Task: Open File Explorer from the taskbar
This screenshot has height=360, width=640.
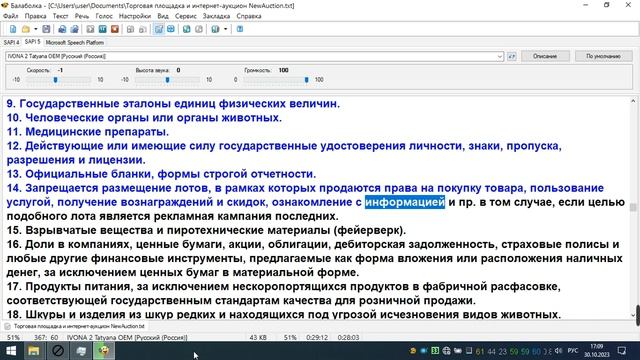Action: coord(34,351)
